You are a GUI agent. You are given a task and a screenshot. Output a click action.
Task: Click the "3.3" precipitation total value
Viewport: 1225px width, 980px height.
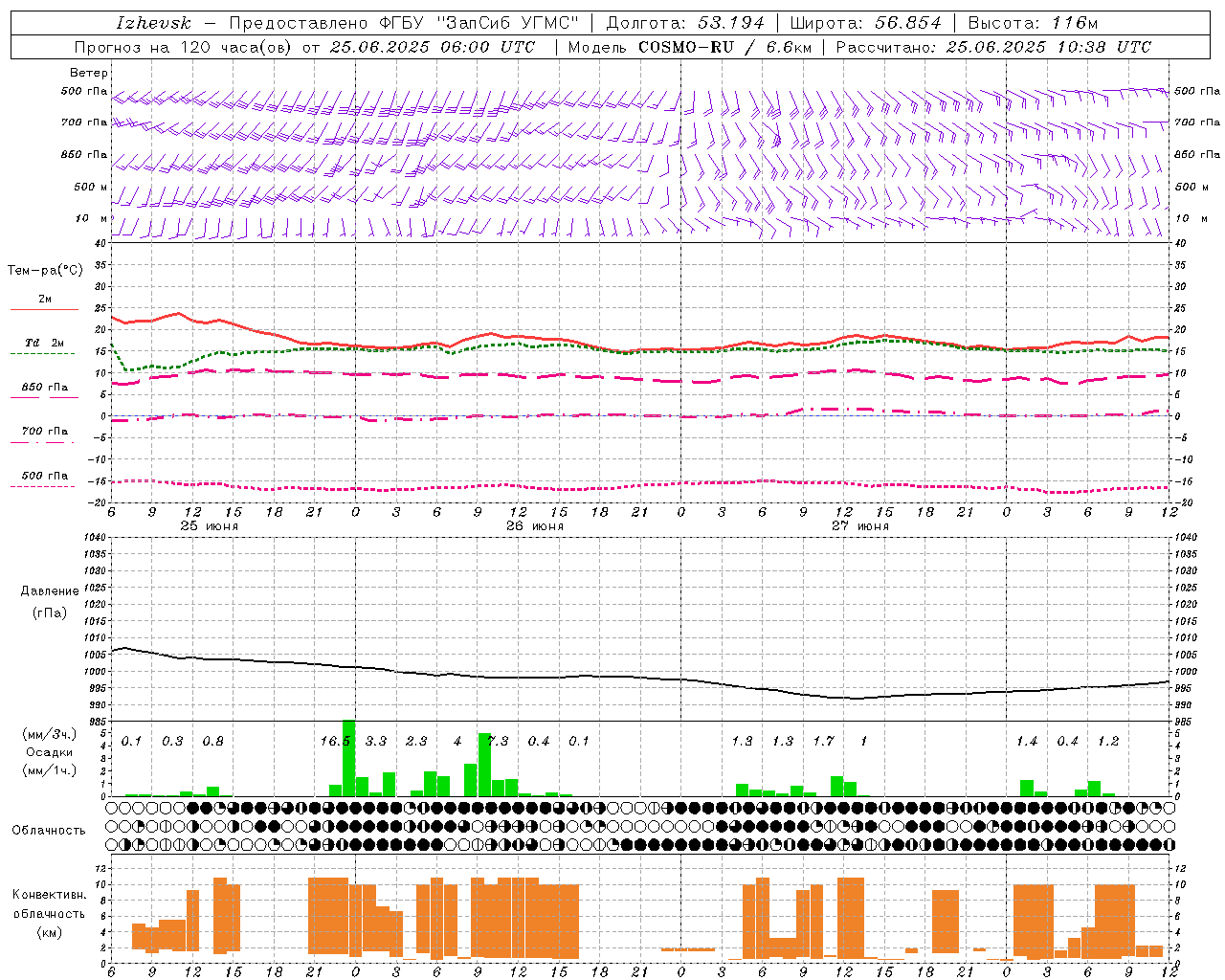(376, 742)
